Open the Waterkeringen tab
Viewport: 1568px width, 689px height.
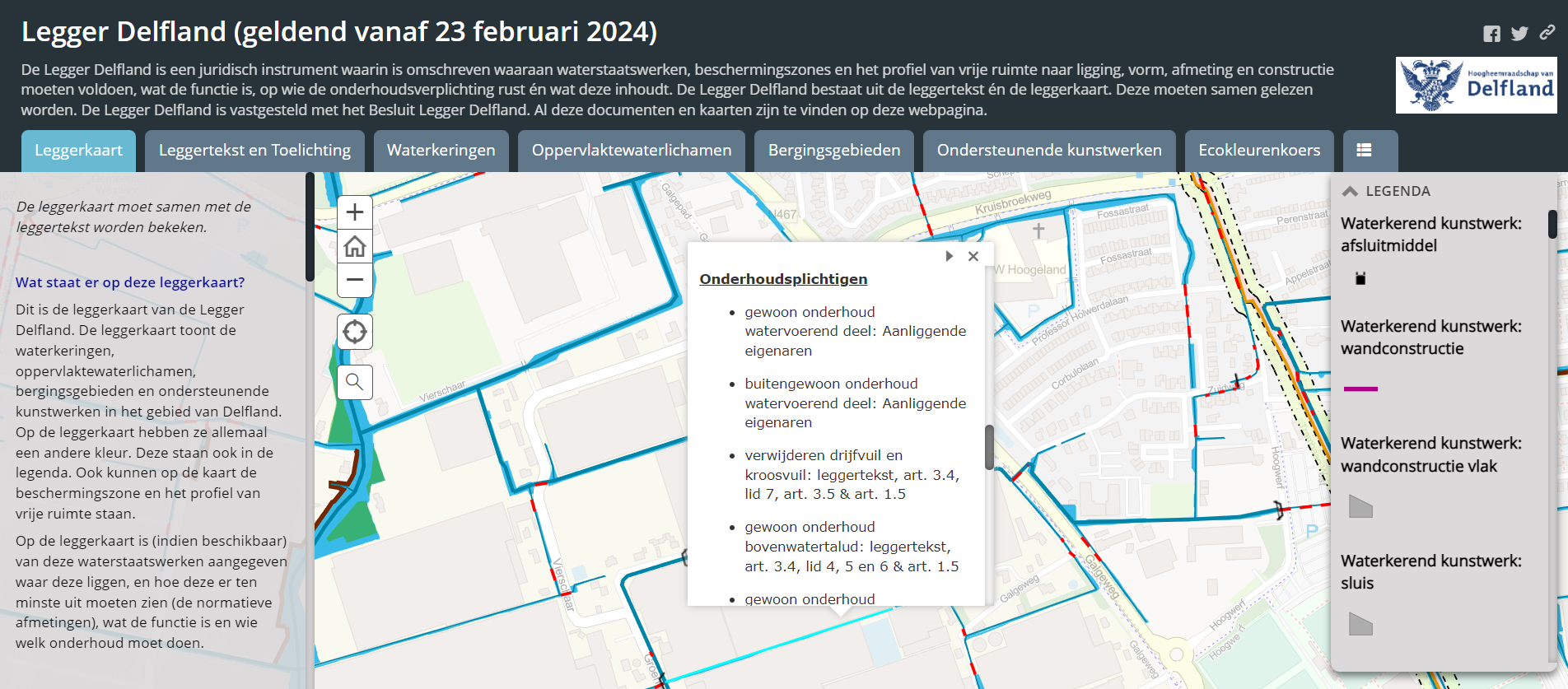pyautogui.click(x=441, y=151)
